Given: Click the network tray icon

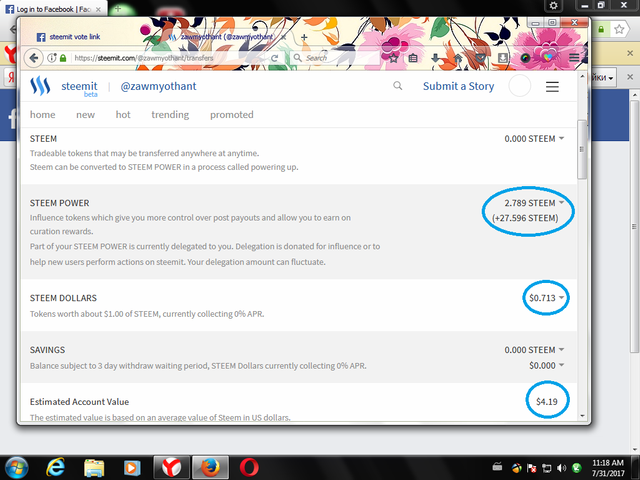Looking at the screenshot, I should click(547, 468).
